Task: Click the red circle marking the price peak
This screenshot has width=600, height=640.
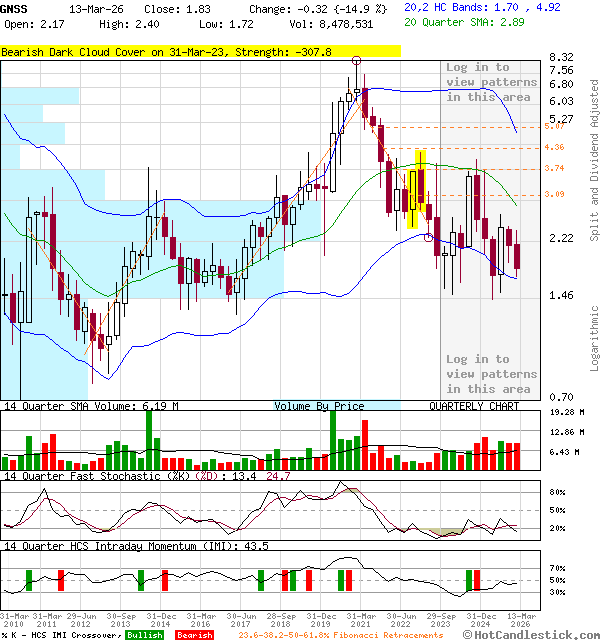Action: (x=357, y=61)
